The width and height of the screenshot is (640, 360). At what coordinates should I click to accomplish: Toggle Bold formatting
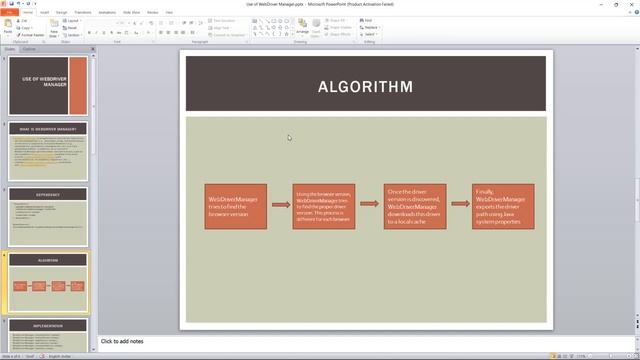[89, 33]
